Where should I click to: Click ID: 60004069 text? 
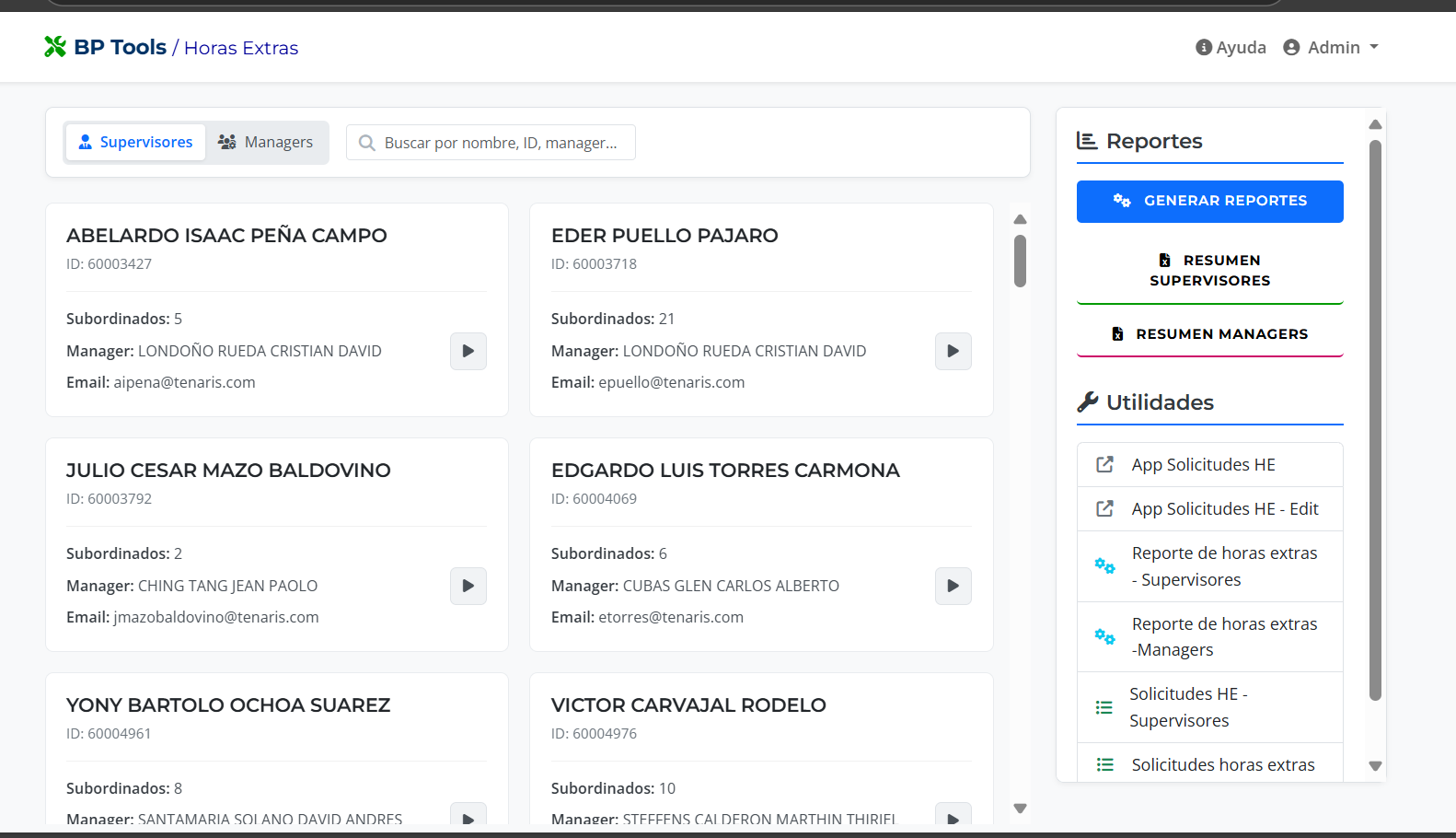594,499
